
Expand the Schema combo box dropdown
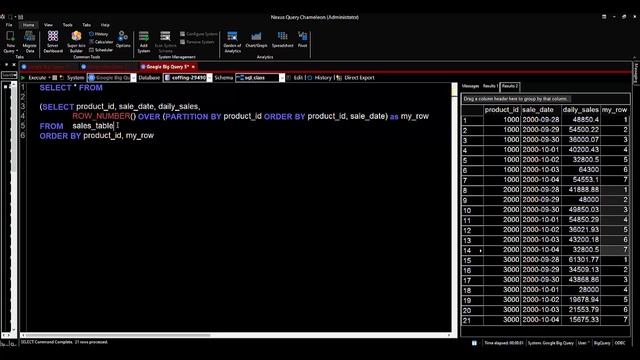tap(282, 78)
